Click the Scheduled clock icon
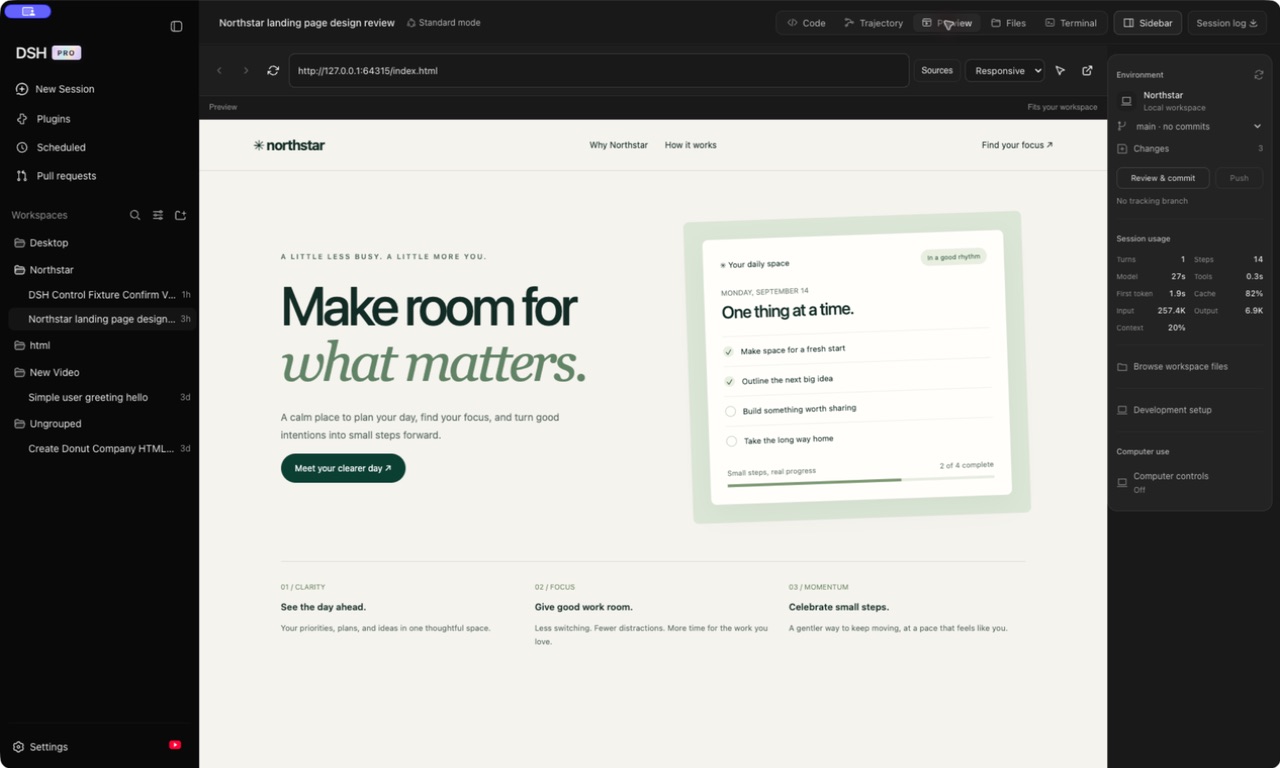This screenshot has width=1280, height=768. point(22,147)
